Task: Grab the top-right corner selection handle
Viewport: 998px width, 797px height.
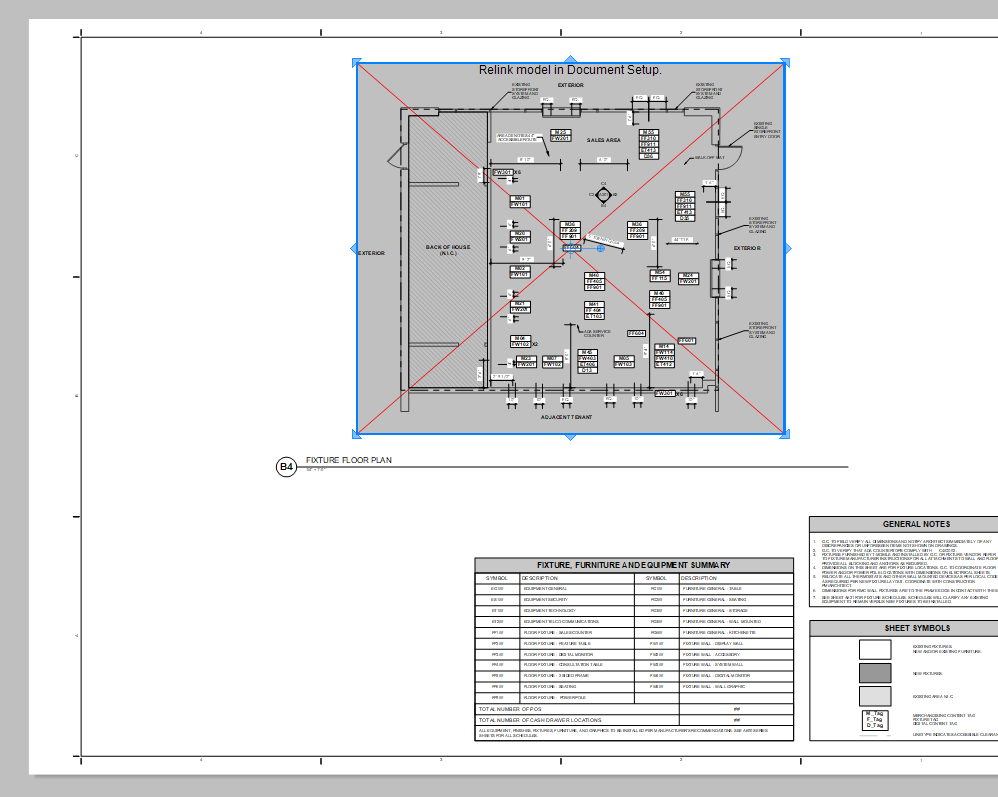Action: pyautogui.click(x=785, y=62)
